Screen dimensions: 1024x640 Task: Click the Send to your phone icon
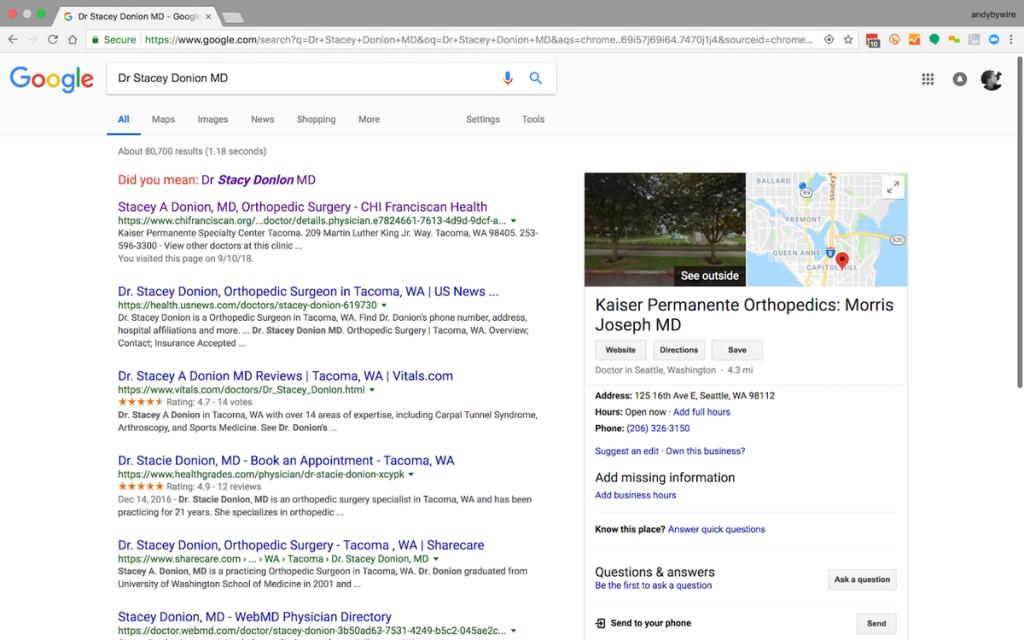pyautogui.click(x=600, y=623)
